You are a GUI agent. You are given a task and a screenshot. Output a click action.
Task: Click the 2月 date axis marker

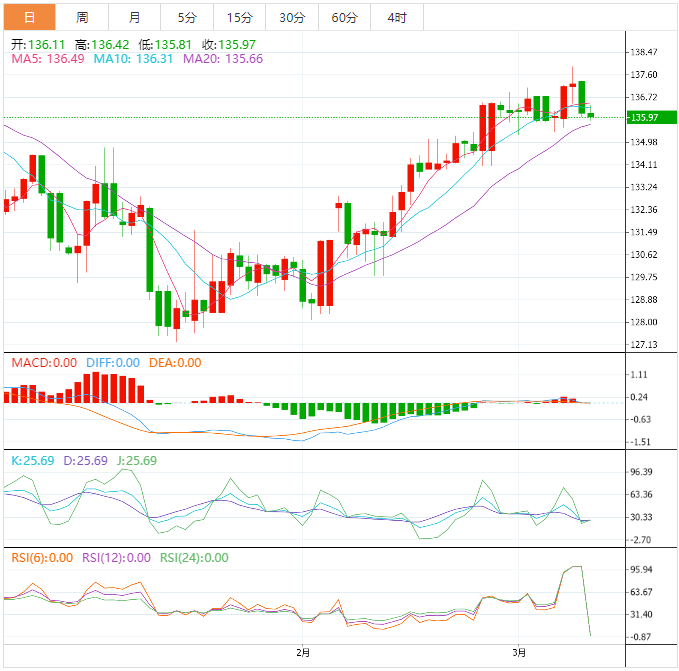coord(303,652)
